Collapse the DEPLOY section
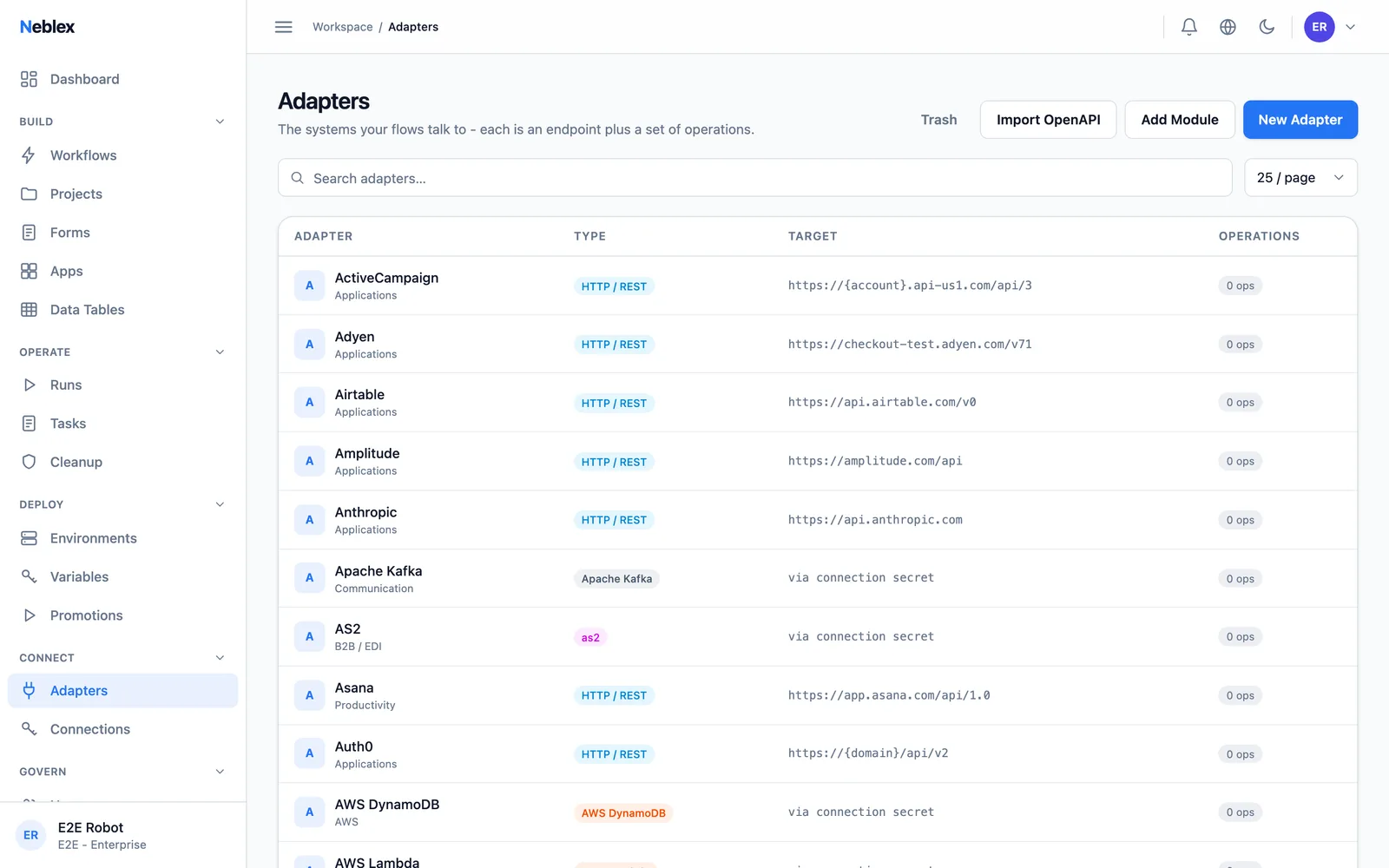 tap(220, 504)
